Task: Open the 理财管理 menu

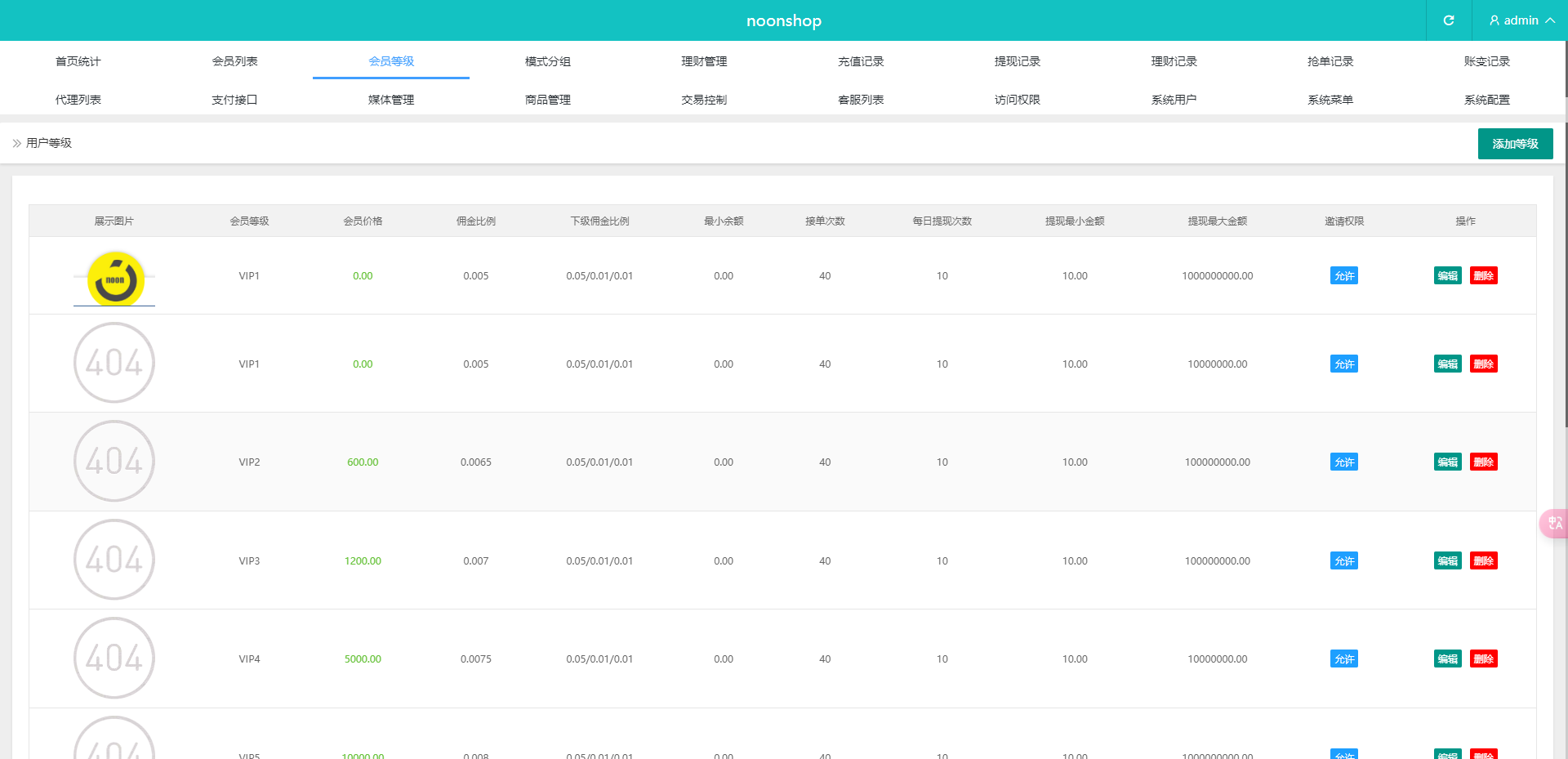Action: point(704,61)
